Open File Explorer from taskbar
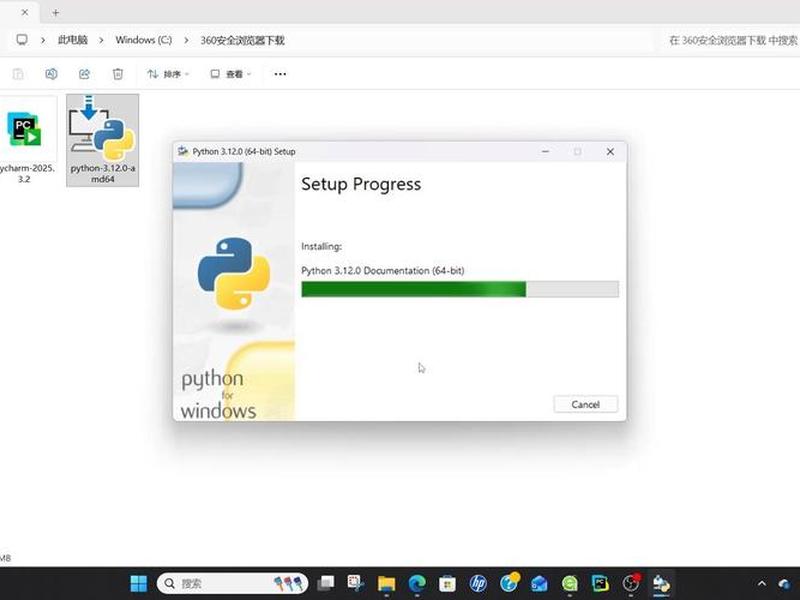 click(386, 583)
